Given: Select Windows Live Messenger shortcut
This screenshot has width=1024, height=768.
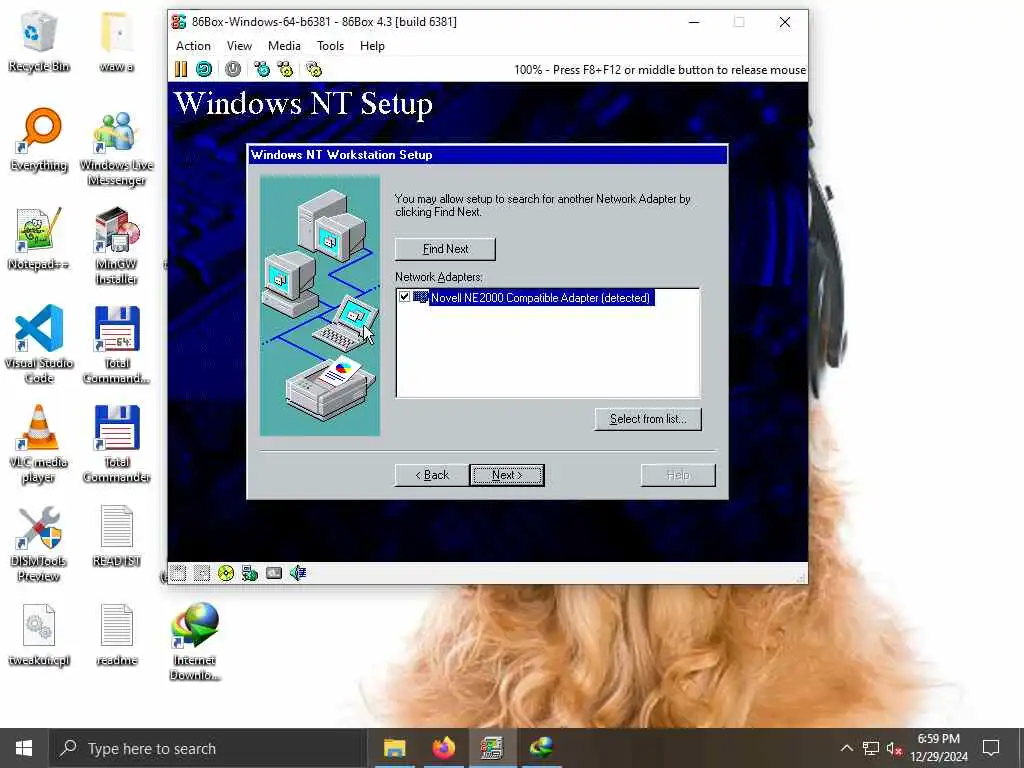Looking at the screenshot, I should coord(116,148).
